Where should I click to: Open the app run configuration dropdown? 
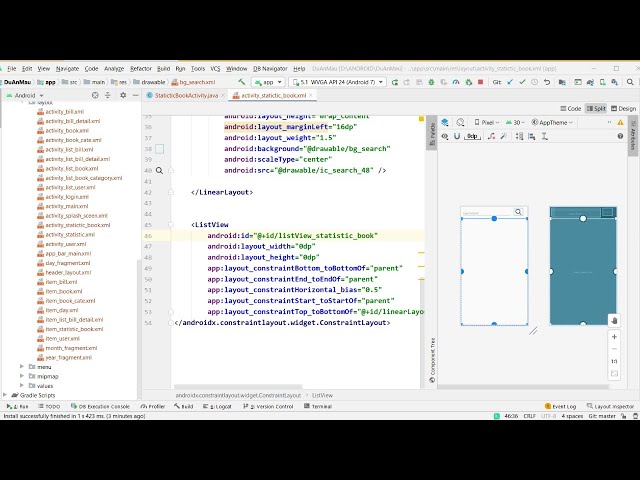(268, 82)
